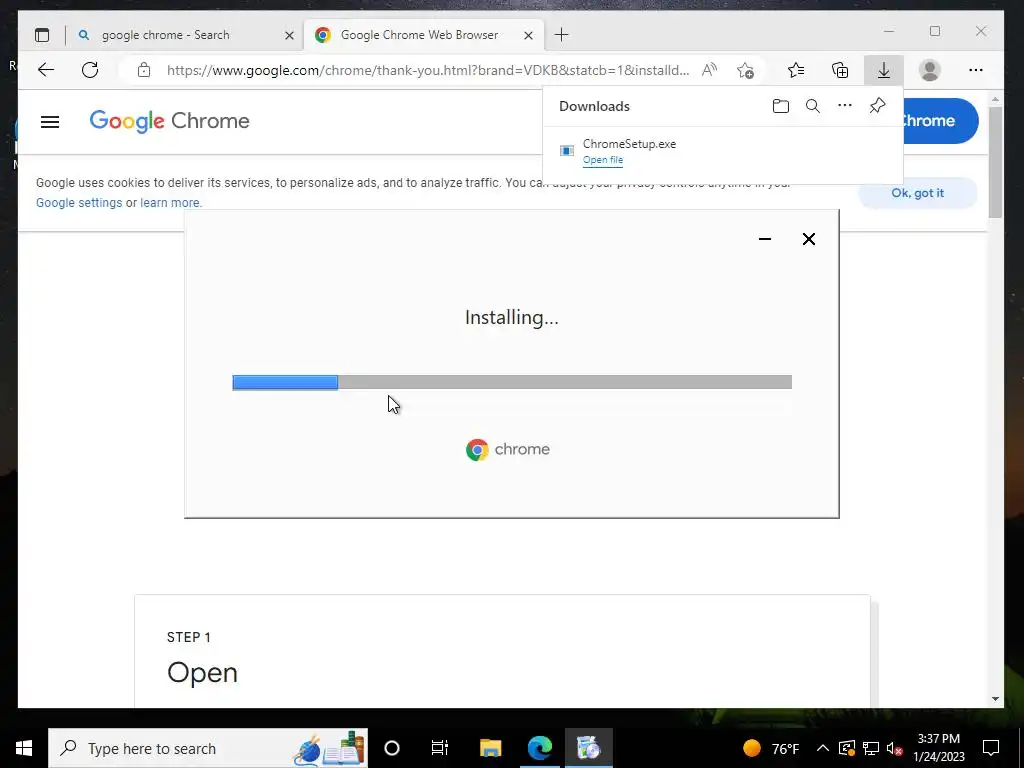Screen dimensions: 1024x768
Task: Switch to the google chrome - Search tab
Action: click(x=185, y=35)
